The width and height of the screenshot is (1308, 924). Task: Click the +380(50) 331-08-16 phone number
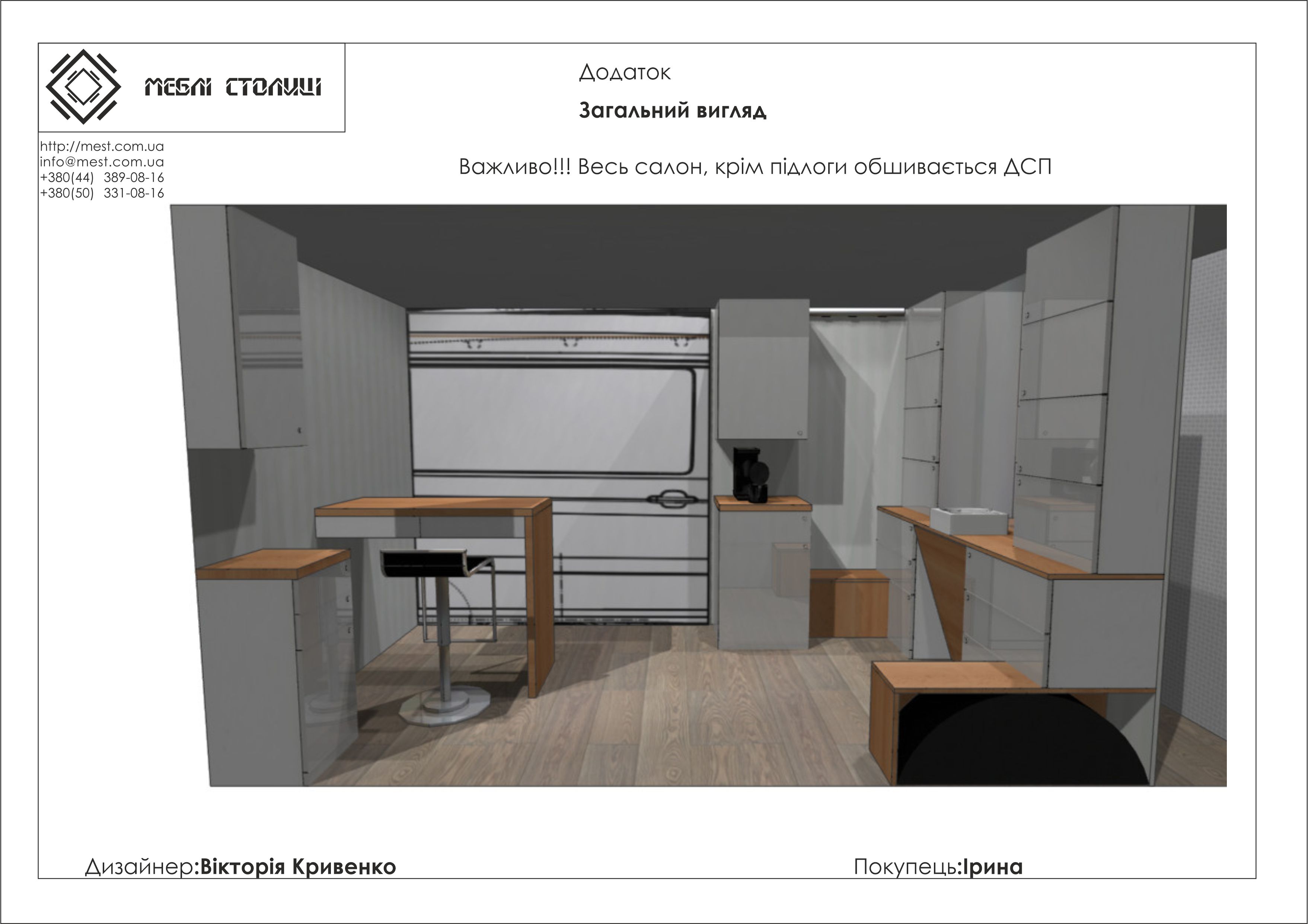point(102,193)
